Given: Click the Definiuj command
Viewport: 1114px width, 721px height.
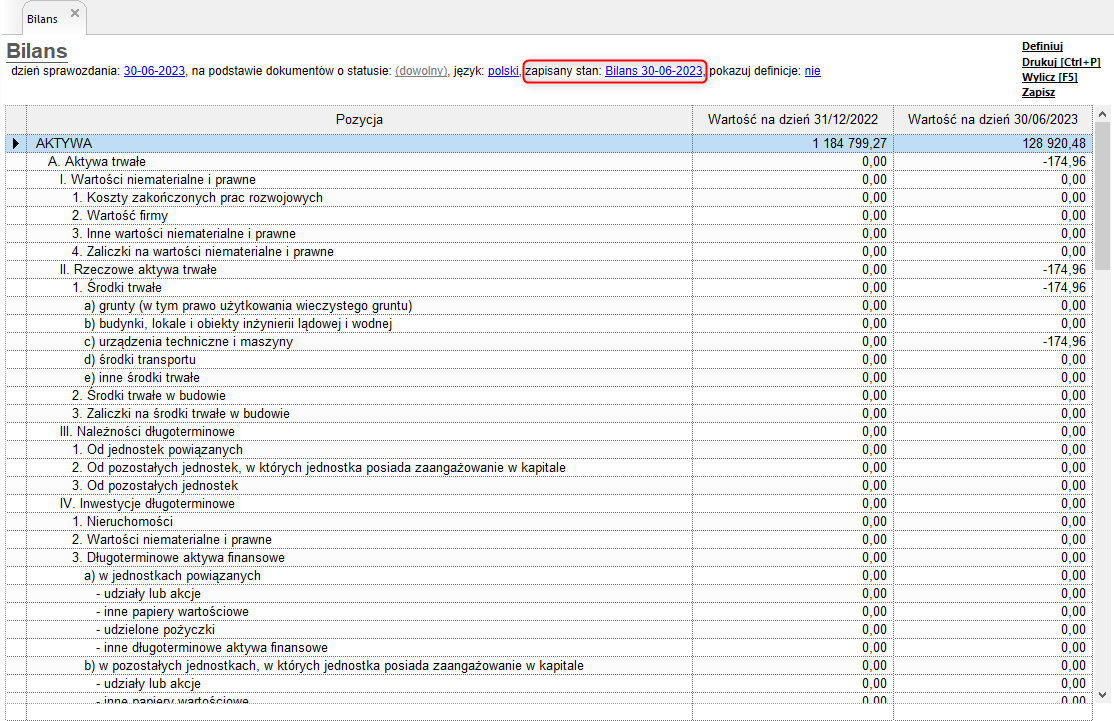Looking at the screenshot, I should coord(1041,46).
